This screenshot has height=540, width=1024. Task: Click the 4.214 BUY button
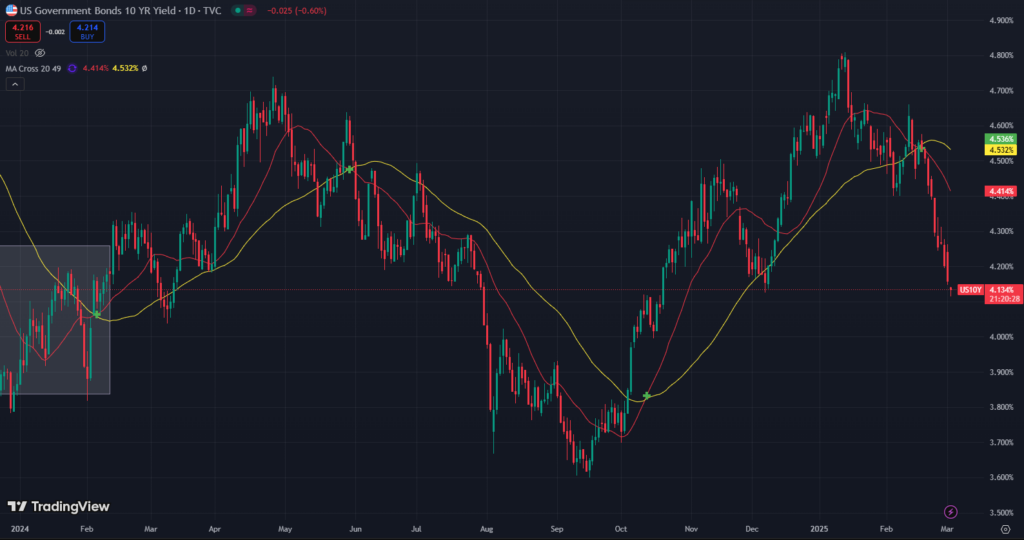(x=88, y=31)
